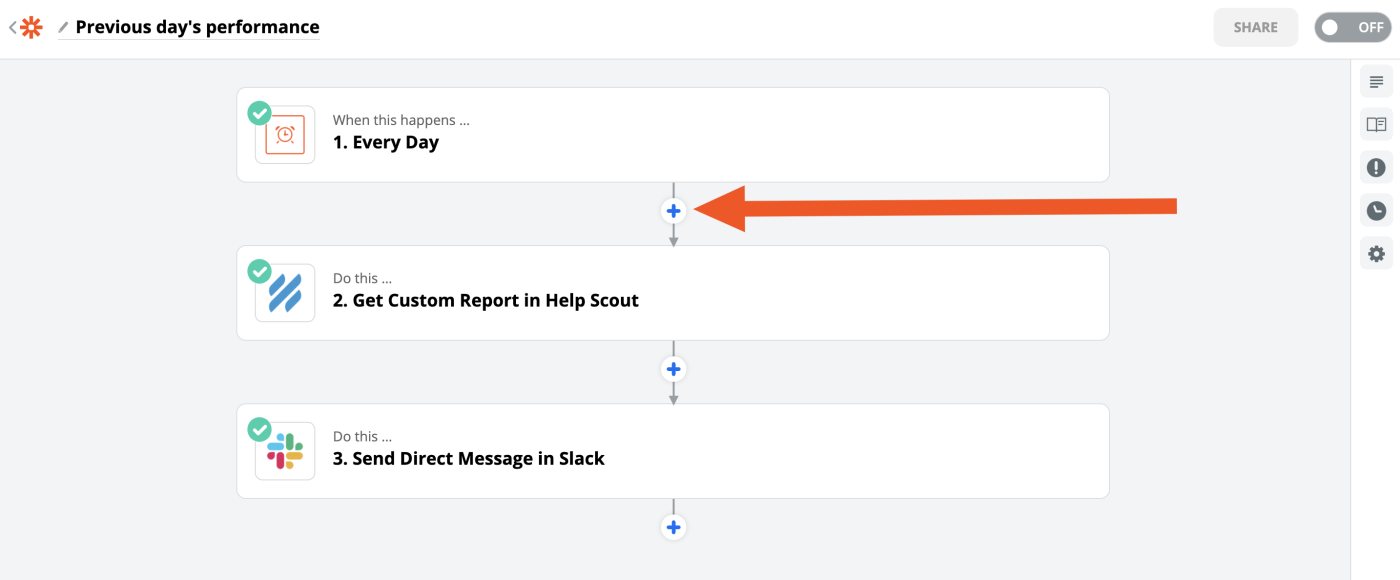
Task: Click the green checkmark on Help Scout step
Action: [259, 271]
